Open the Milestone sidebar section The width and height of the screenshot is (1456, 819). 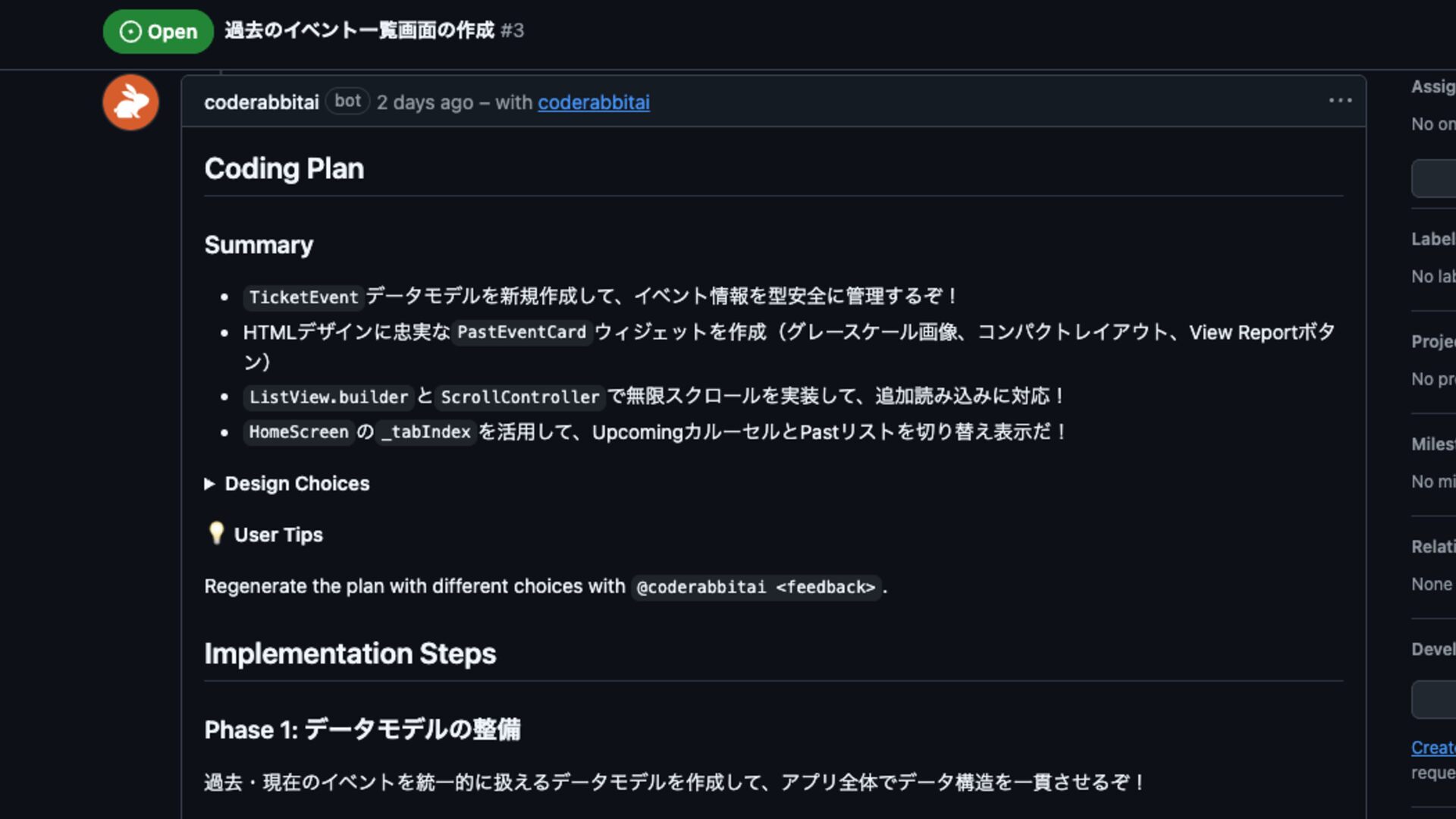click(x=1432, y=444)
